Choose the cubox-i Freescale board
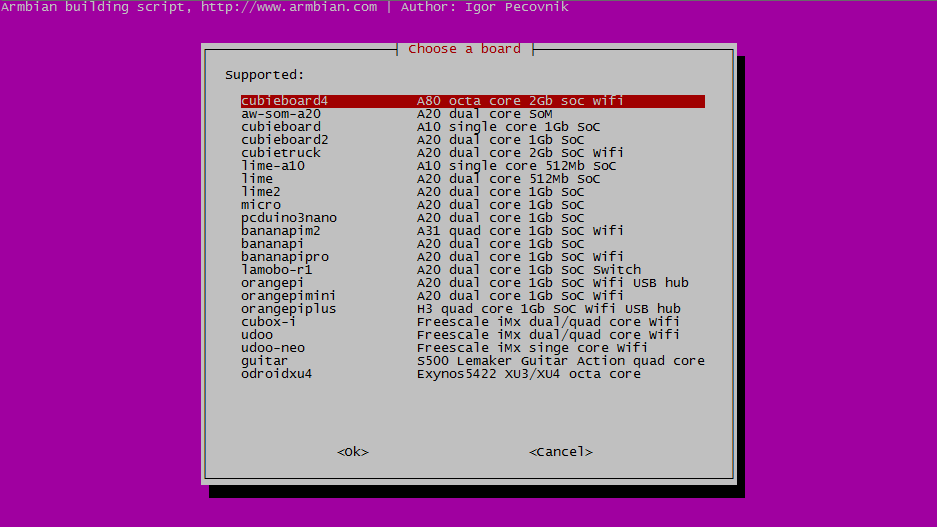The width and height of the screenshot is (937, 527). [x=473, y=322]
